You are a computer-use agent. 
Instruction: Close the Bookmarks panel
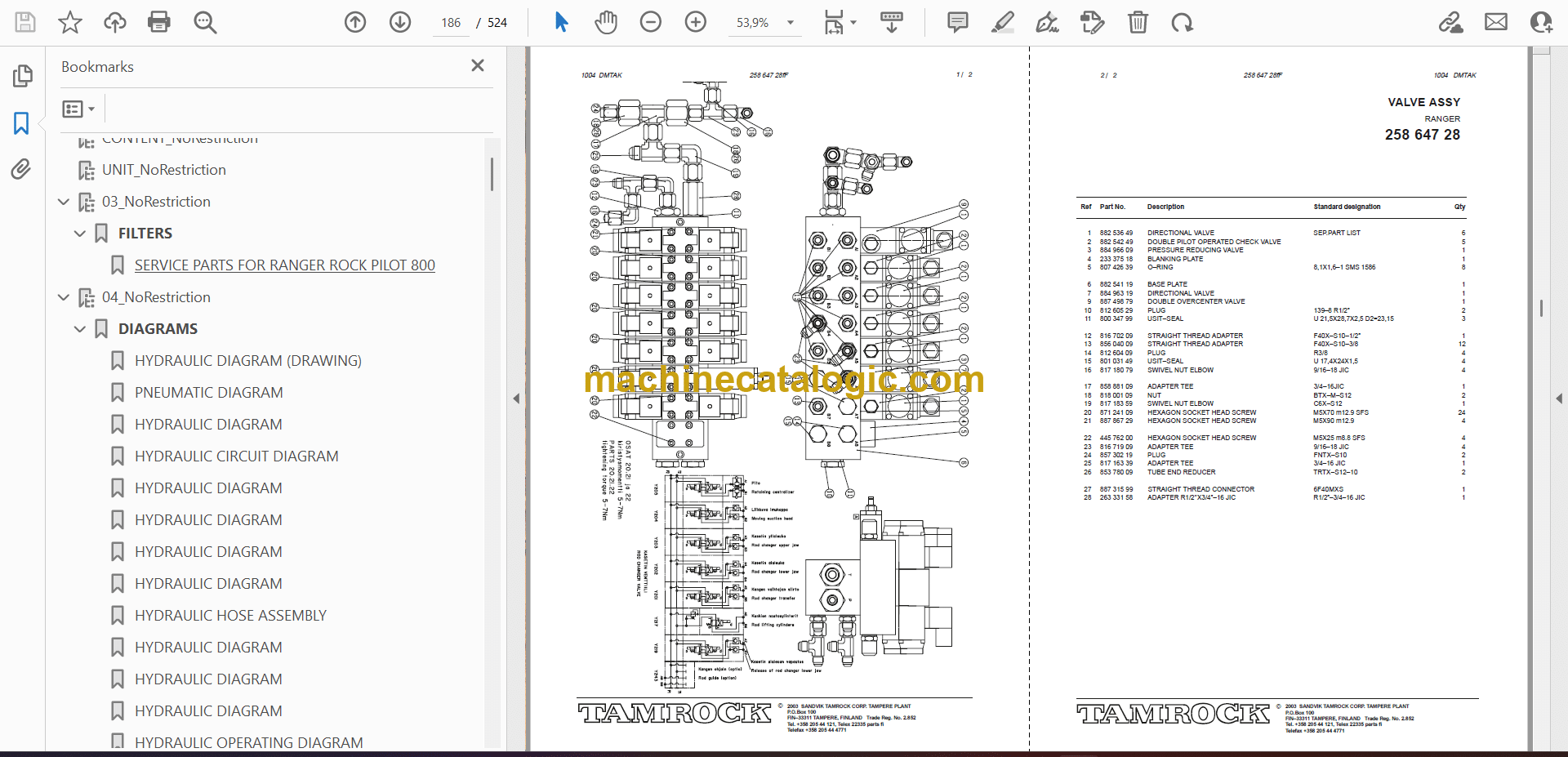[478, 65]
